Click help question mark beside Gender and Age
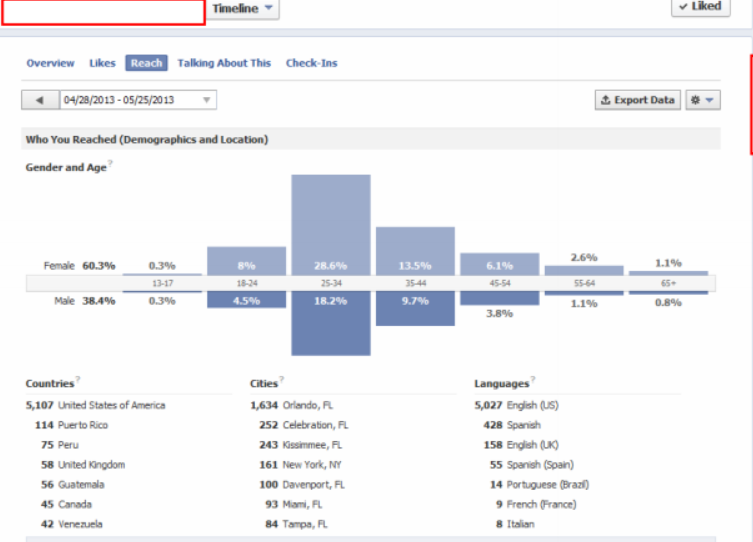753x542 pixels. 110,164
